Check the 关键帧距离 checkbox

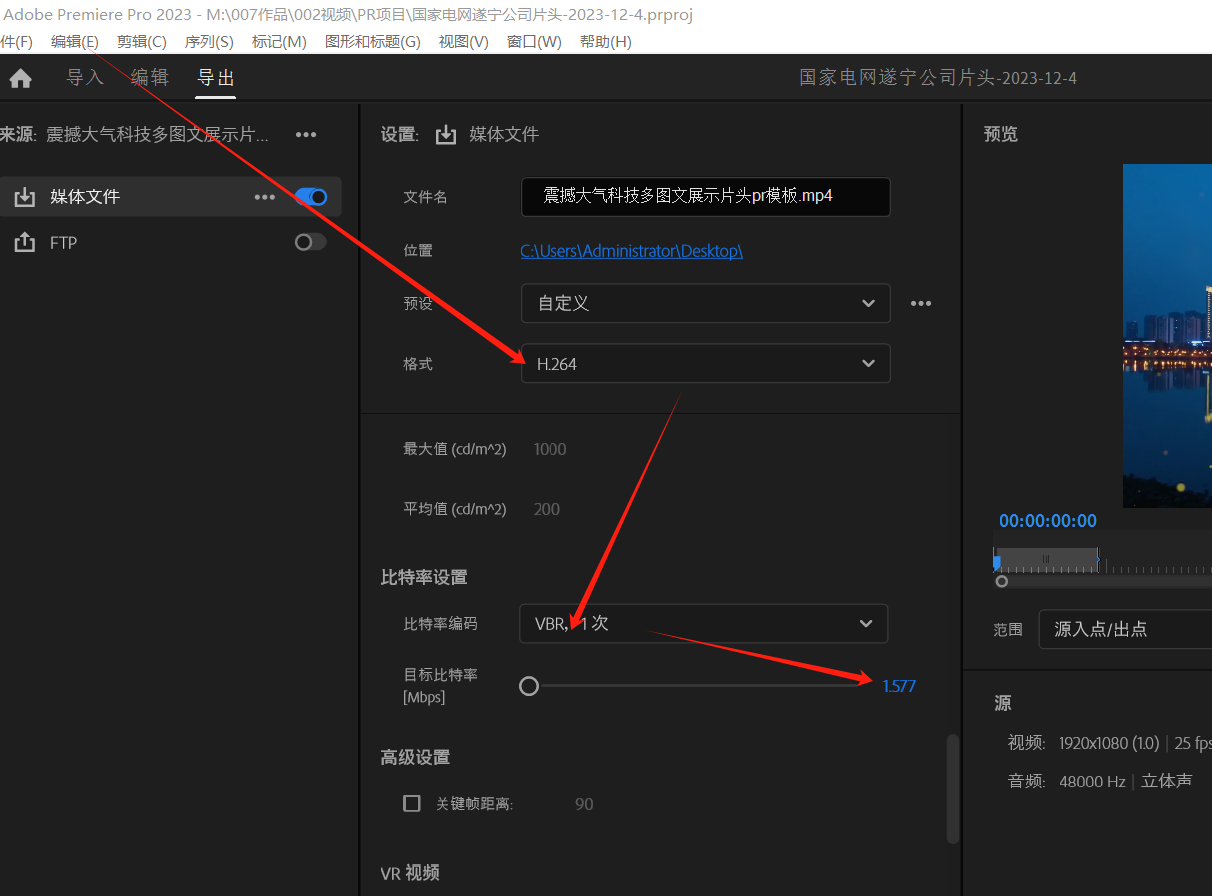tap(412, 803)
